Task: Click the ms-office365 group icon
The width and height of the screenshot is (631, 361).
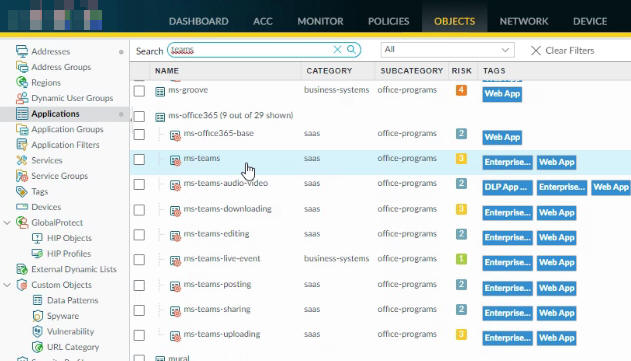Action: (160, 117)
